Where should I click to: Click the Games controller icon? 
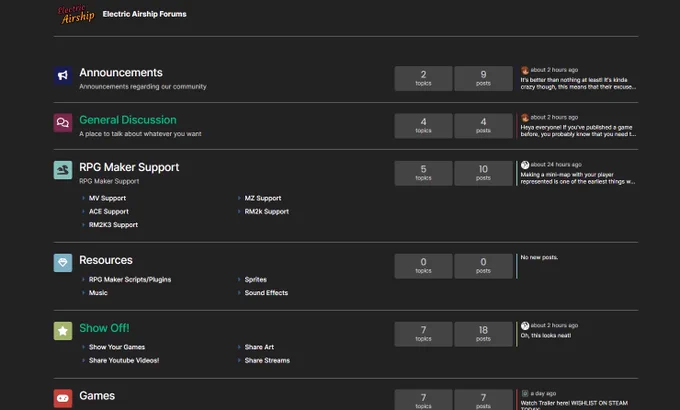(x=63, y=399)
